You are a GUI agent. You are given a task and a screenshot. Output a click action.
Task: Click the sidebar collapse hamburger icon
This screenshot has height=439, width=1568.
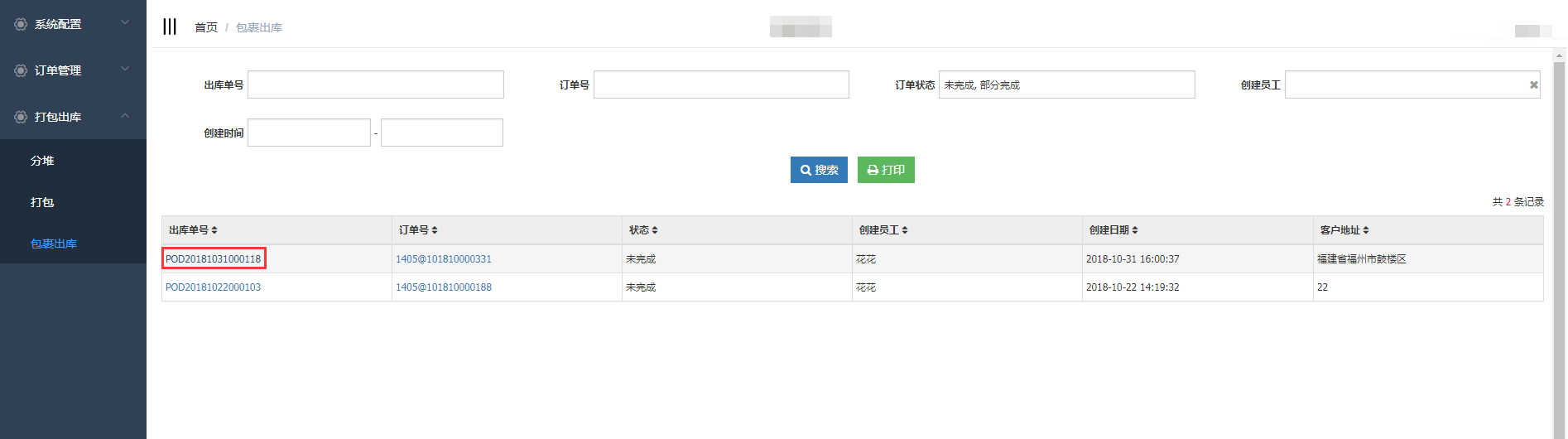coord(170,27)
